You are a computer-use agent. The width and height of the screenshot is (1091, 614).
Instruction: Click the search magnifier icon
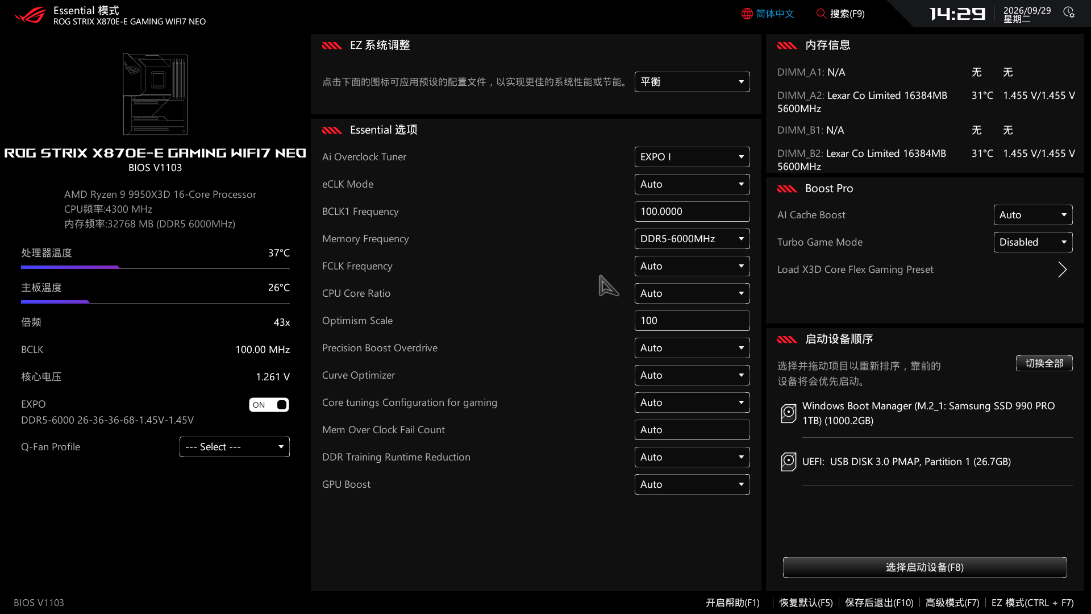click(821, 14)
